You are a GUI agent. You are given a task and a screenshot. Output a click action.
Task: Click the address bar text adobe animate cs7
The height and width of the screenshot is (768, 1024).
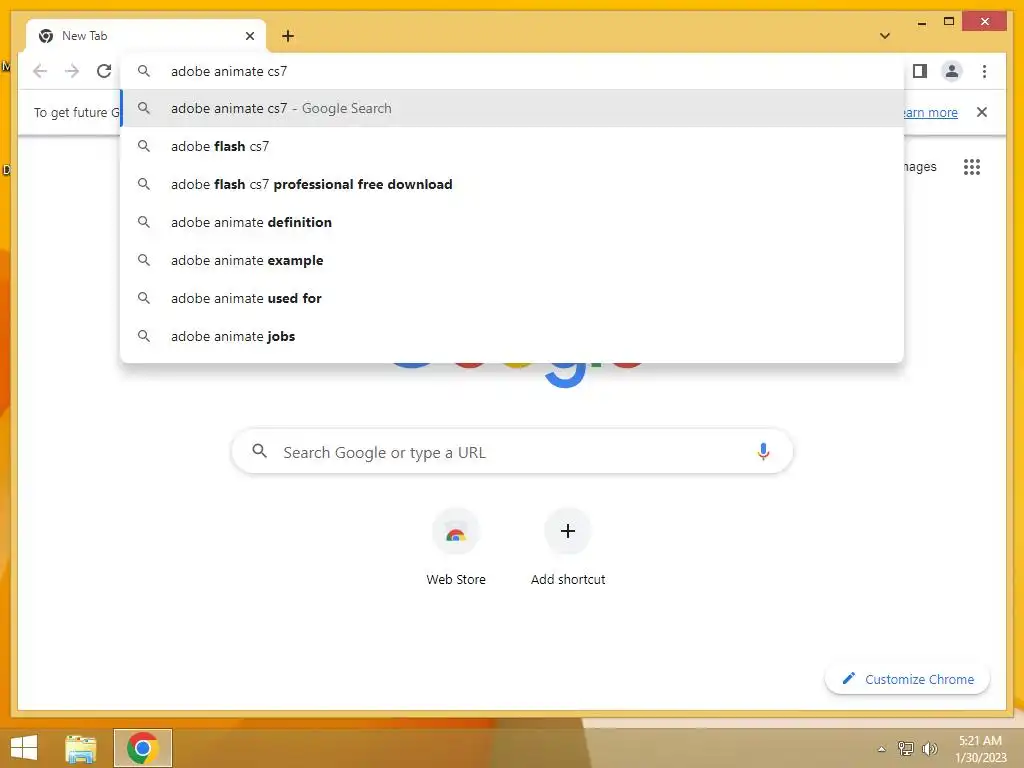229,71
